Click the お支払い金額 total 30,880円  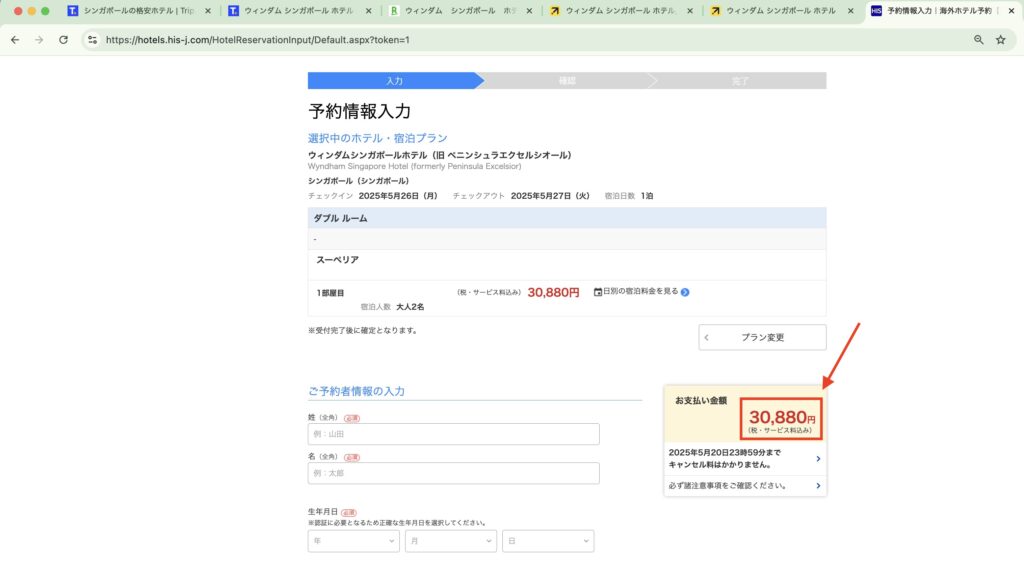pos(781,418)
